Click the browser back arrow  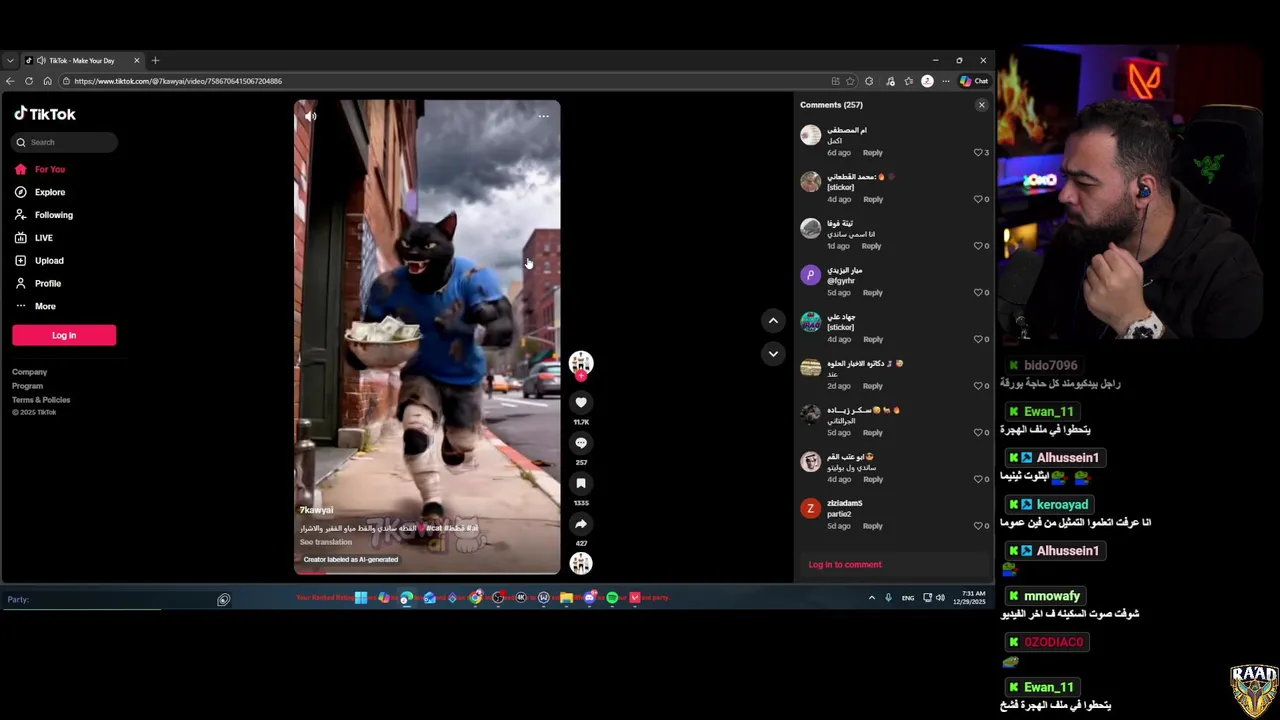[10, 81]
